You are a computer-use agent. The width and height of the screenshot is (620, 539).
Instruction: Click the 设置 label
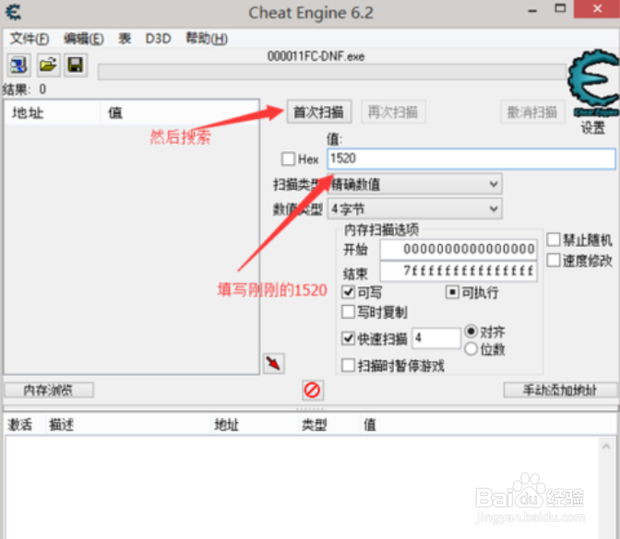pos(593,128)
